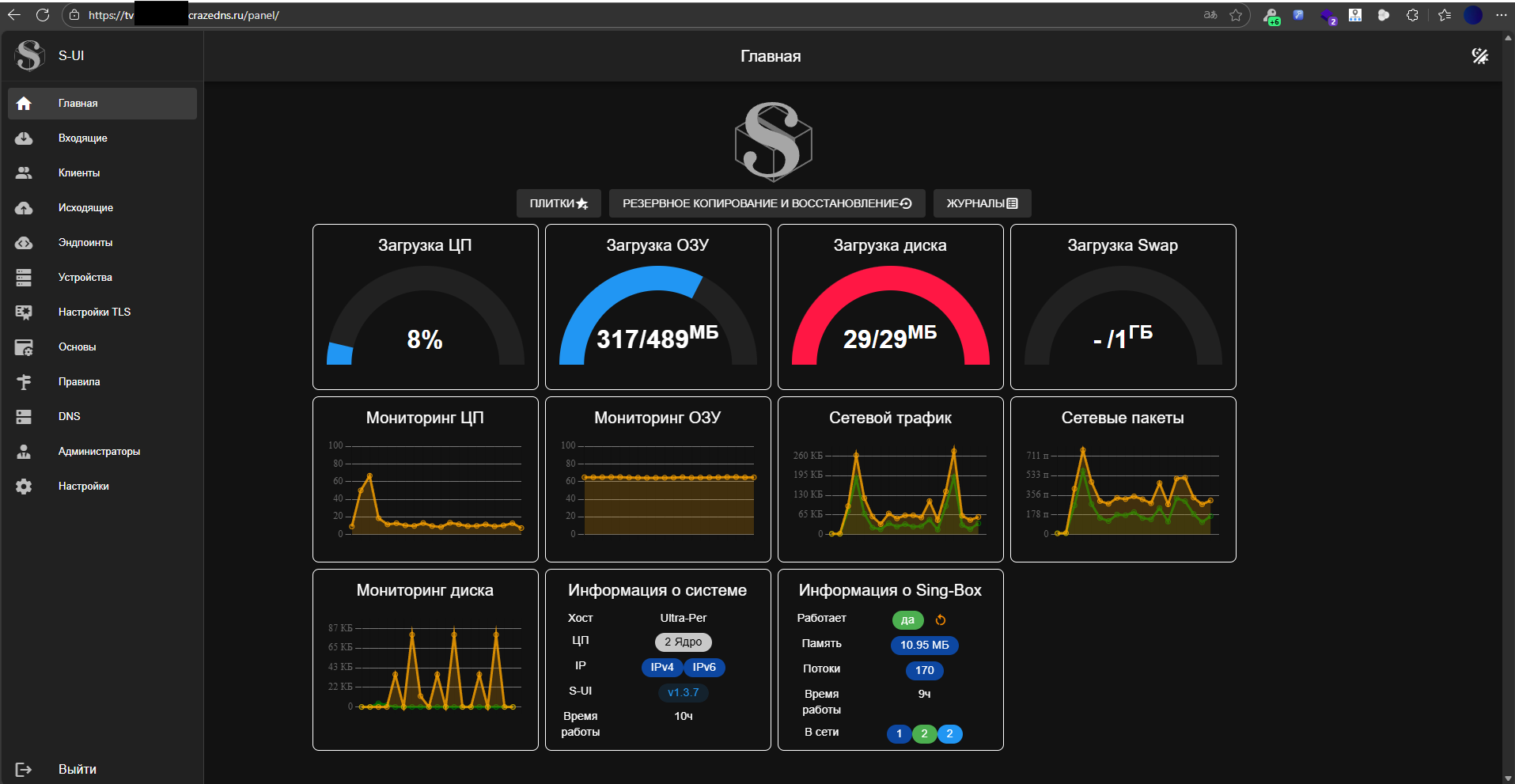Screen dimensions: 1515x784
Task: Click the DNS server icon in sidebar
Action: pos(24,417)
